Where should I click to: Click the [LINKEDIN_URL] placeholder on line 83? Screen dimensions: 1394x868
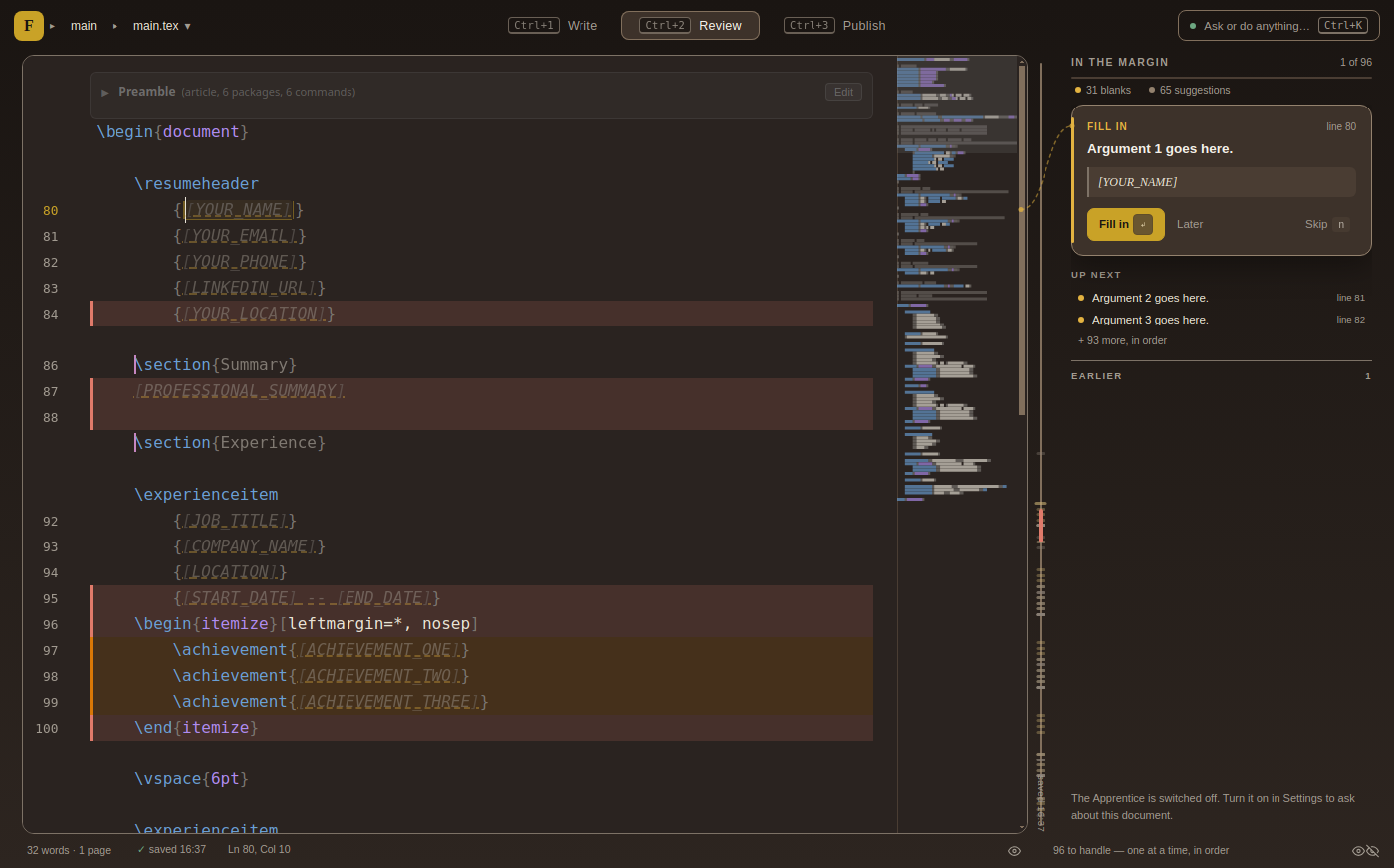pyautogui.click(x=249, y=289)
